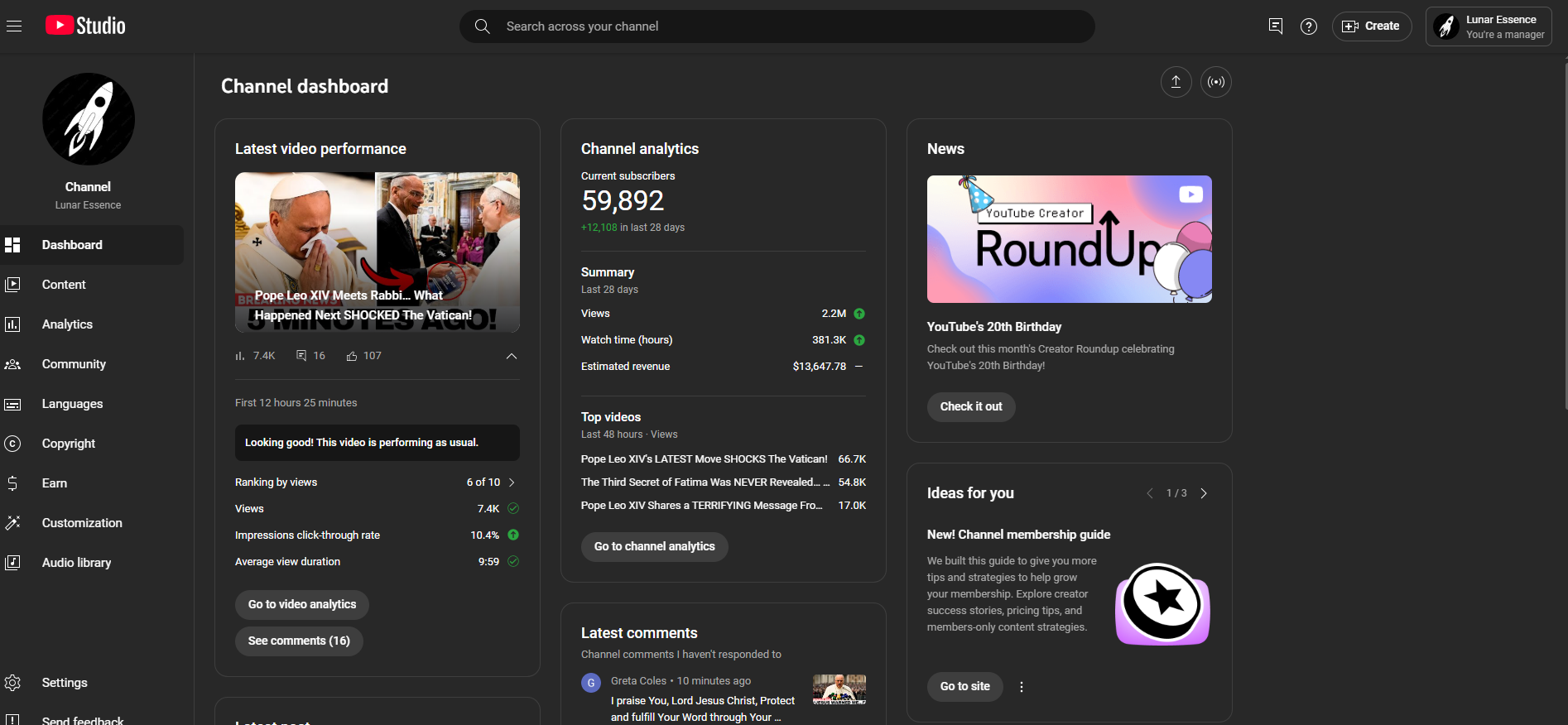Click the Copyright circle icon
The image size is (1568, 725).
[x=12, y=444]
